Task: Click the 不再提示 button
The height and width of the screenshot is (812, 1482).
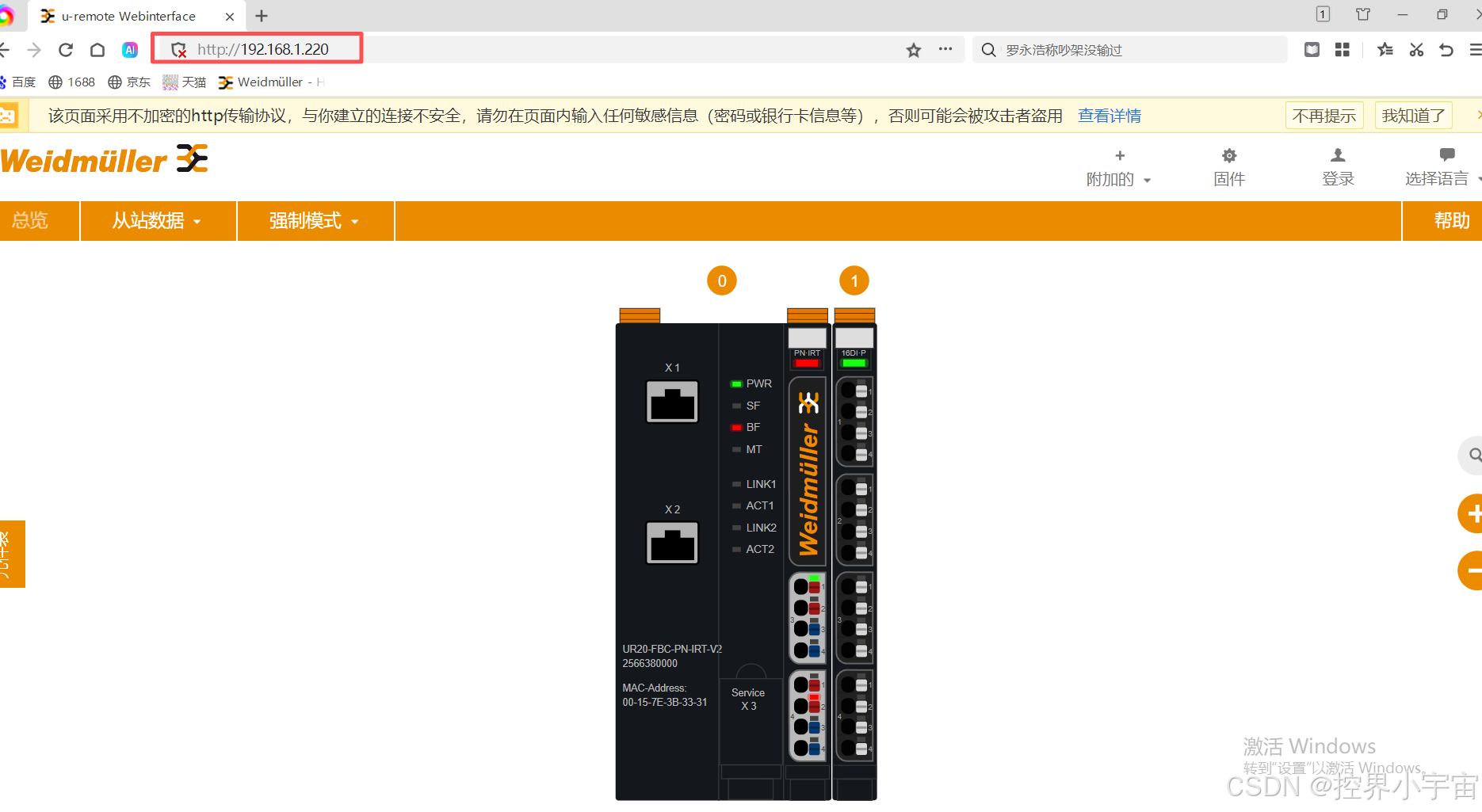Action: (x=1324, y=116)
